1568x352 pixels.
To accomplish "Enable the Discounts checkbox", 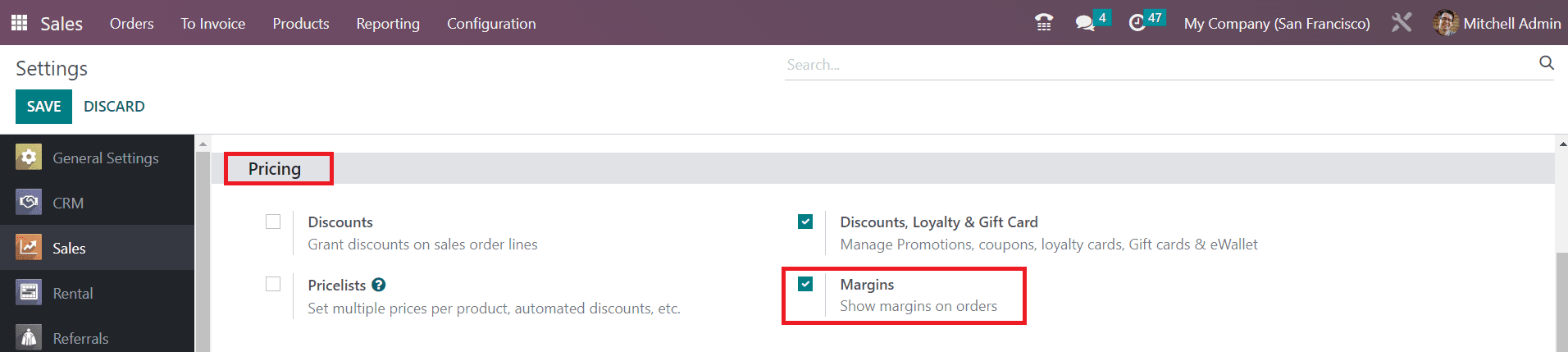I will [x=273, y=222].
